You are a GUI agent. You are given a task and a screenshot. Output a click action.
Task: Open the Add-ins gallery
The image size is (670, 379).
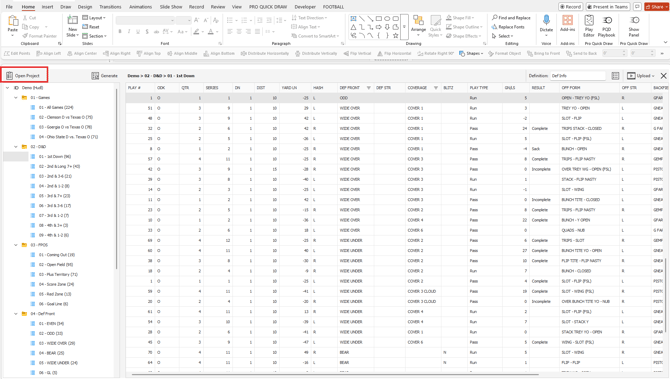point(567,24)
